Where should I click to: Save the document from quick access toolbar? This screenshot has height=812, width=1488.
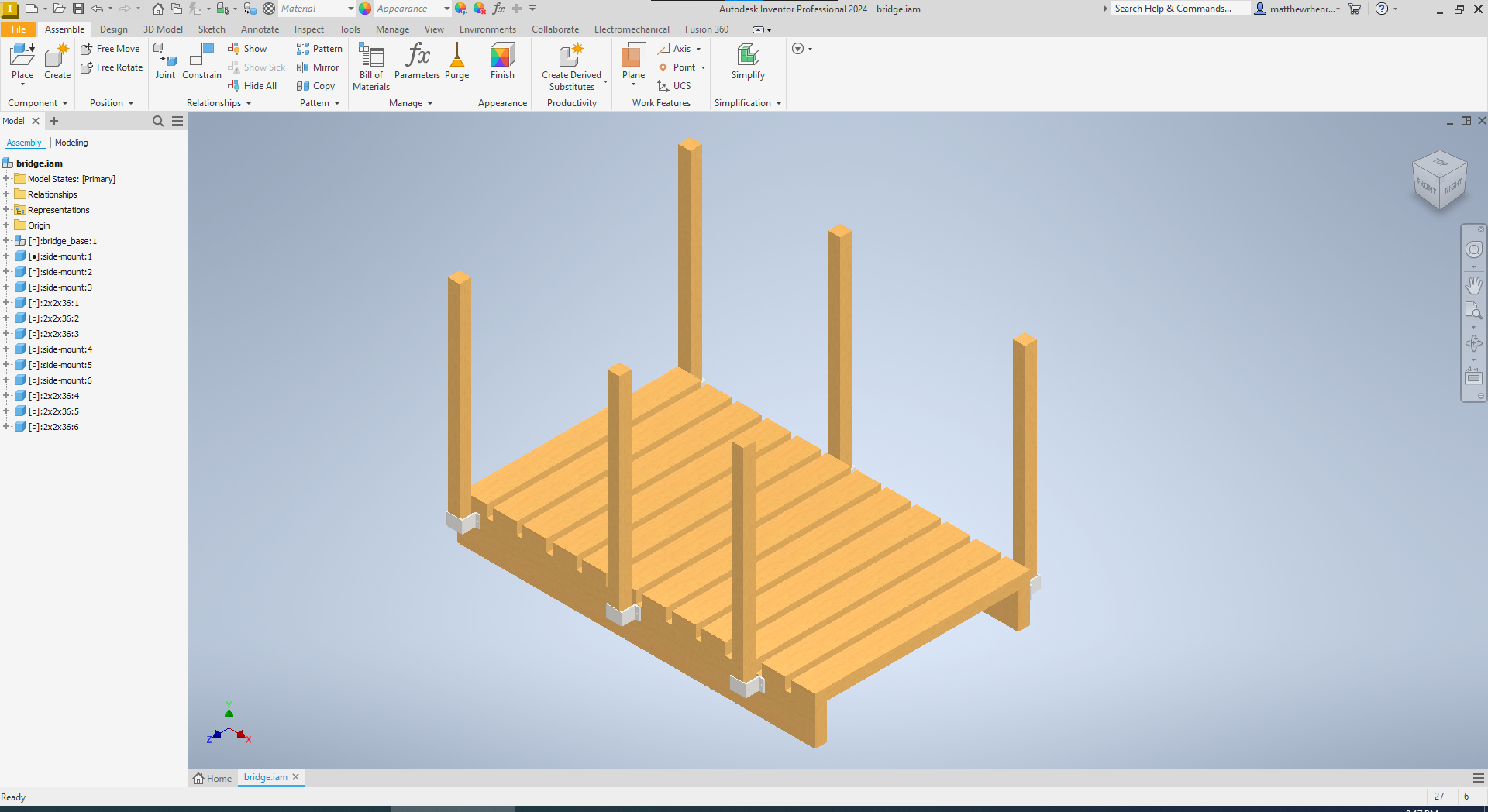coord(78,9)
